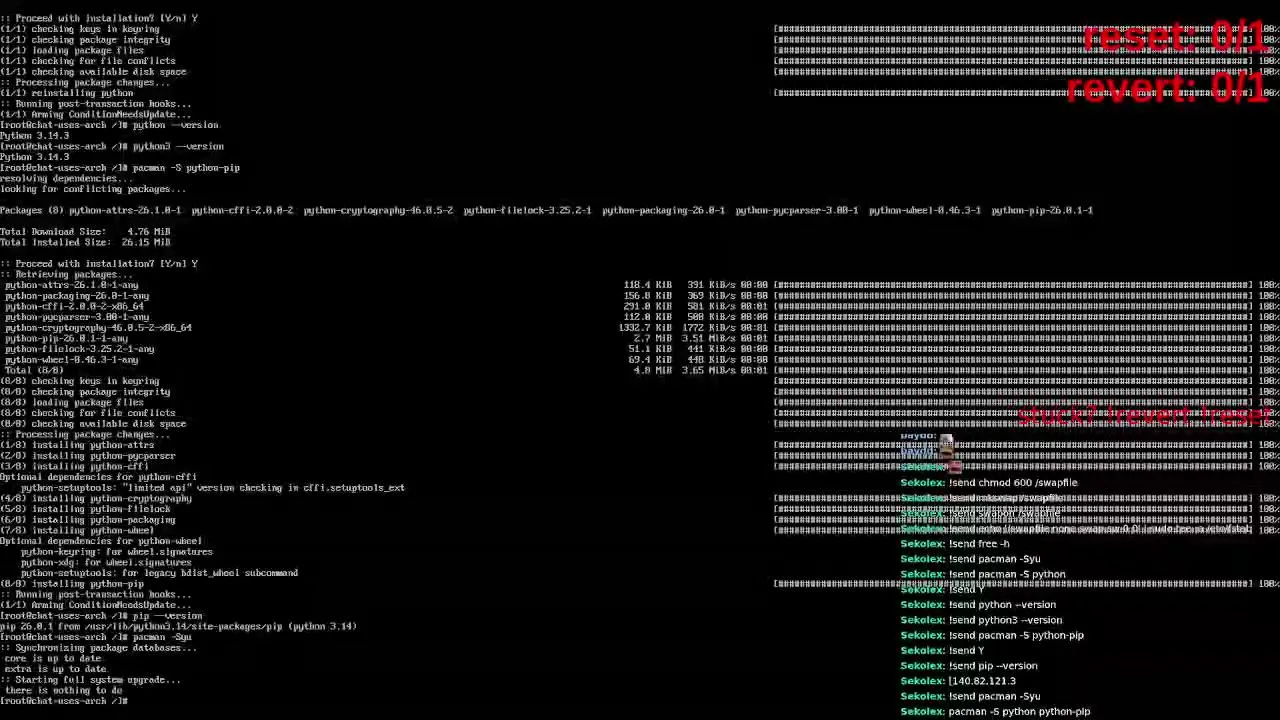Click package name 'python-filelock-3.25.2-1' in Packages list
The height and width of the screenshot is (720, 1280).
pyautogui.click(x=527, y=210)
